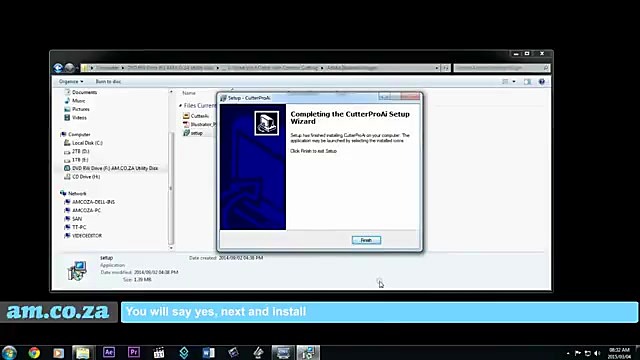Open the Windows Start menu
The height and width of the screenshot is (360, 640).
tap(9, 353)
